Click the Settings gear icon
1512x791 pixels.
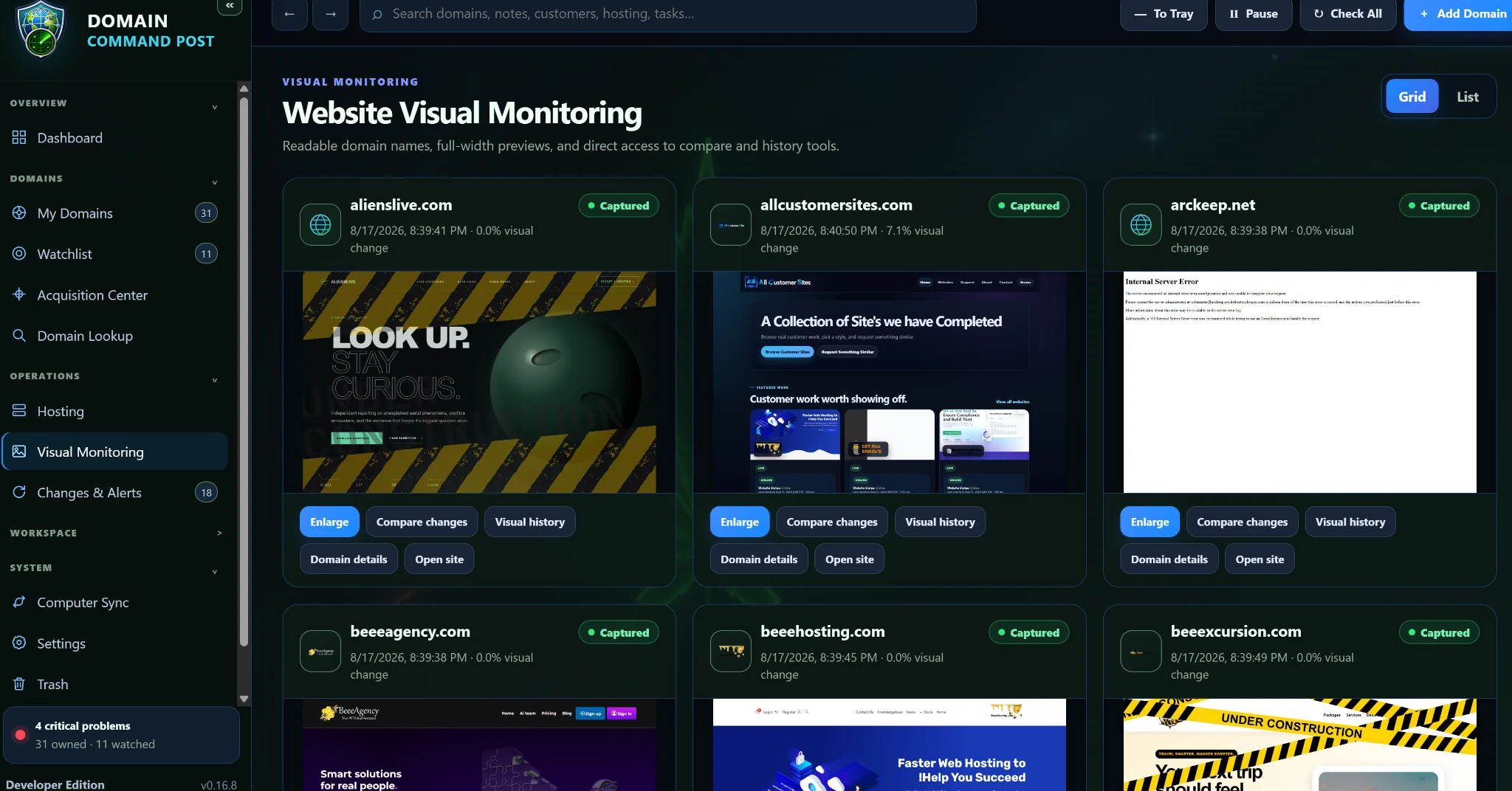click(19, 643)
